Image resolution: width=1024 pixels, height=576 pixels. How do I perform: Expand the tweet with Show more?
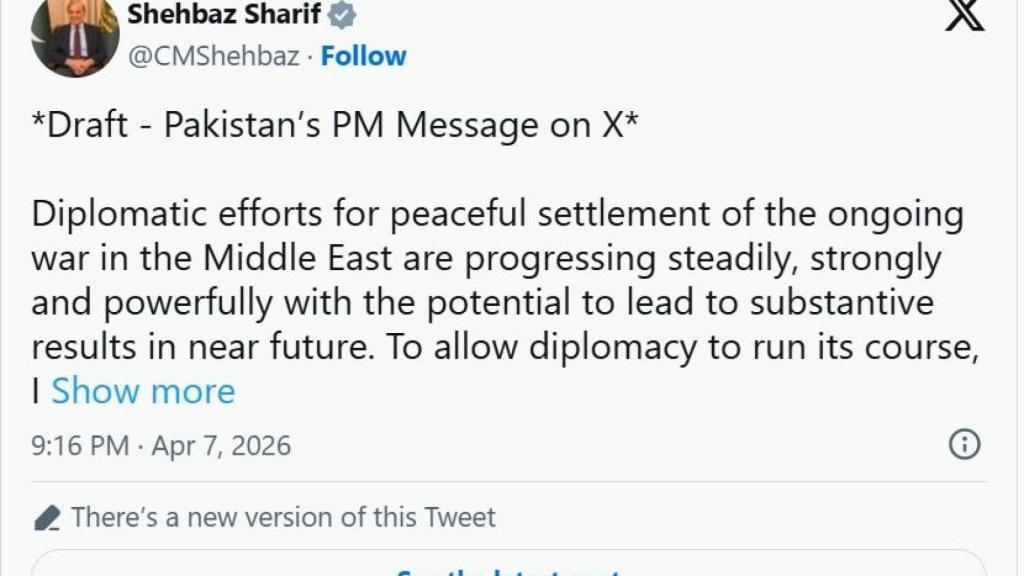143,391
